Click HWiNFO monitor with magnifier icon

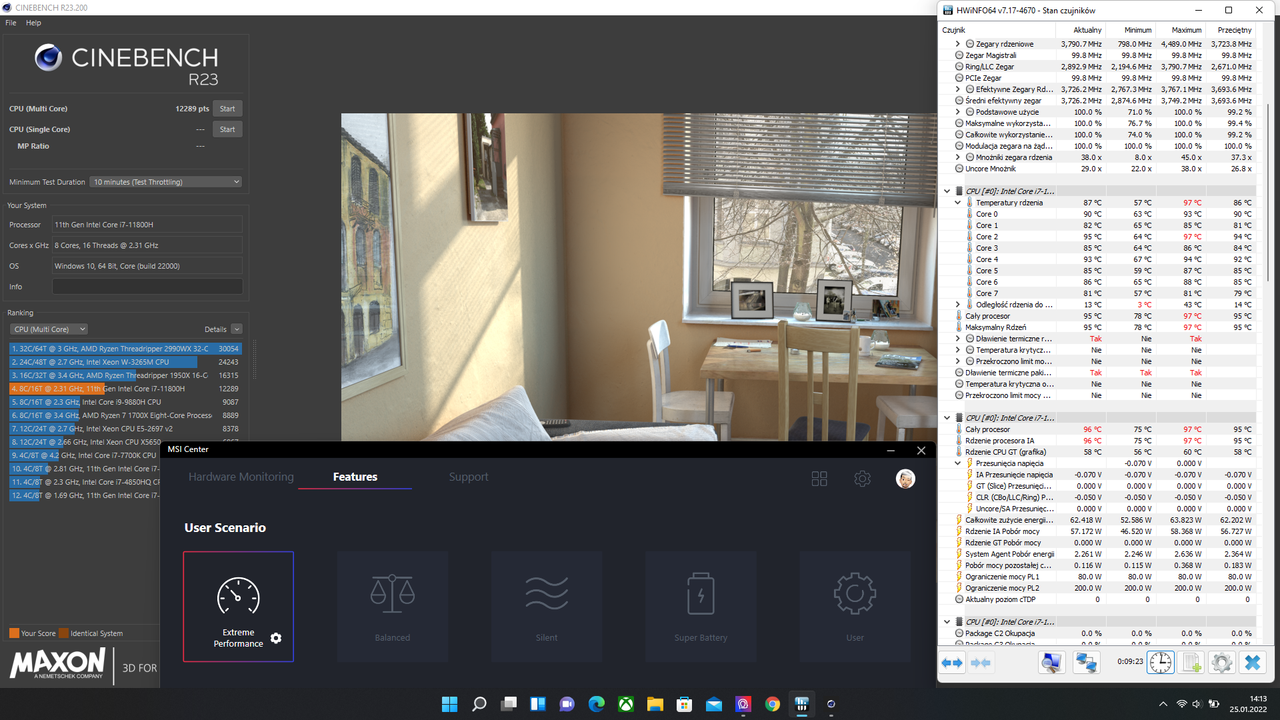(x=1051, y=663)
